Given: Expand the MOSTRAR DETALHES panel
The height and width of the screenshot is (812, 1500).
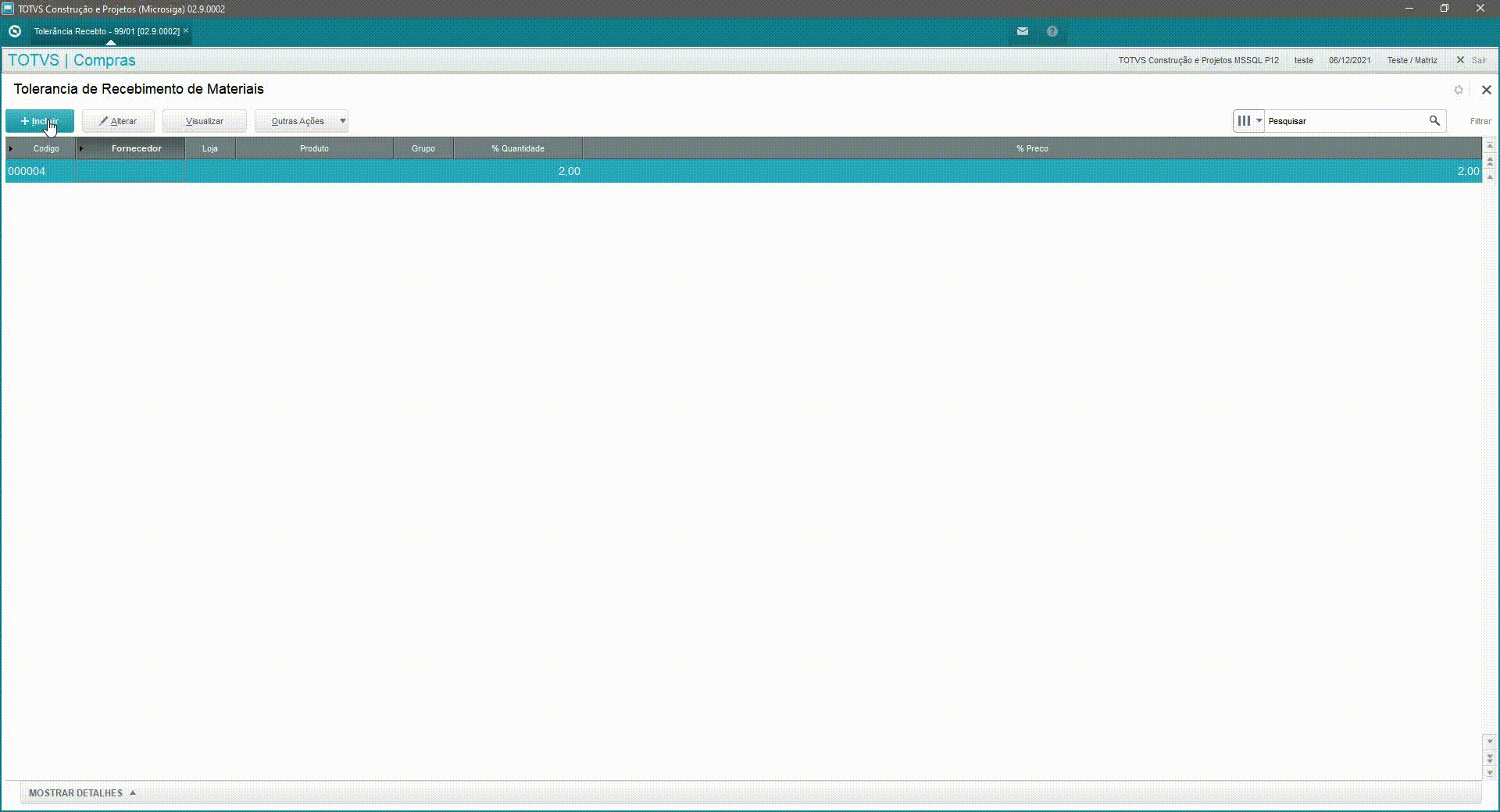Looking at the screenshot, I should [82, 792].
